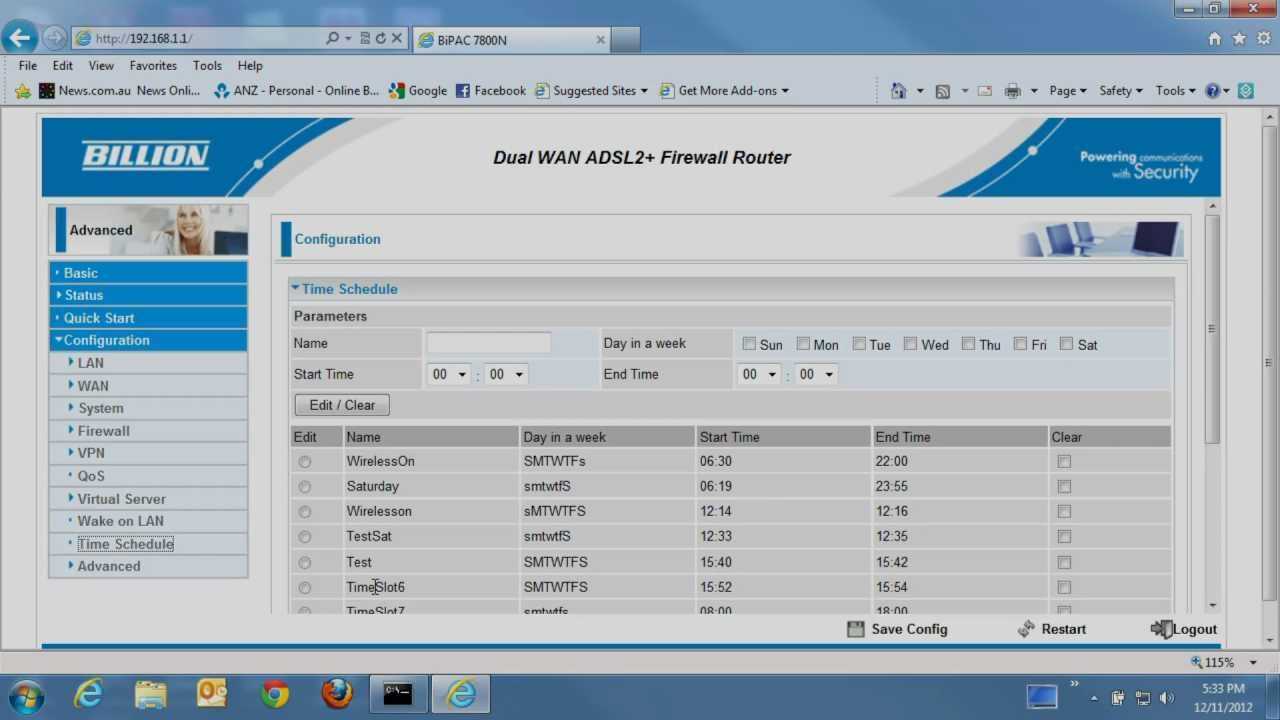Expand the Firewall sidebar section
Screen dimensions: 1280x720
pyautogui.click(x=103, y=431)
